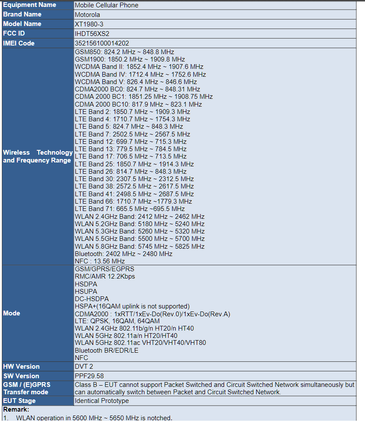This screenshot has width=365, height=422.
Task: Click the Mode row header
Action: tap(12, 313)
